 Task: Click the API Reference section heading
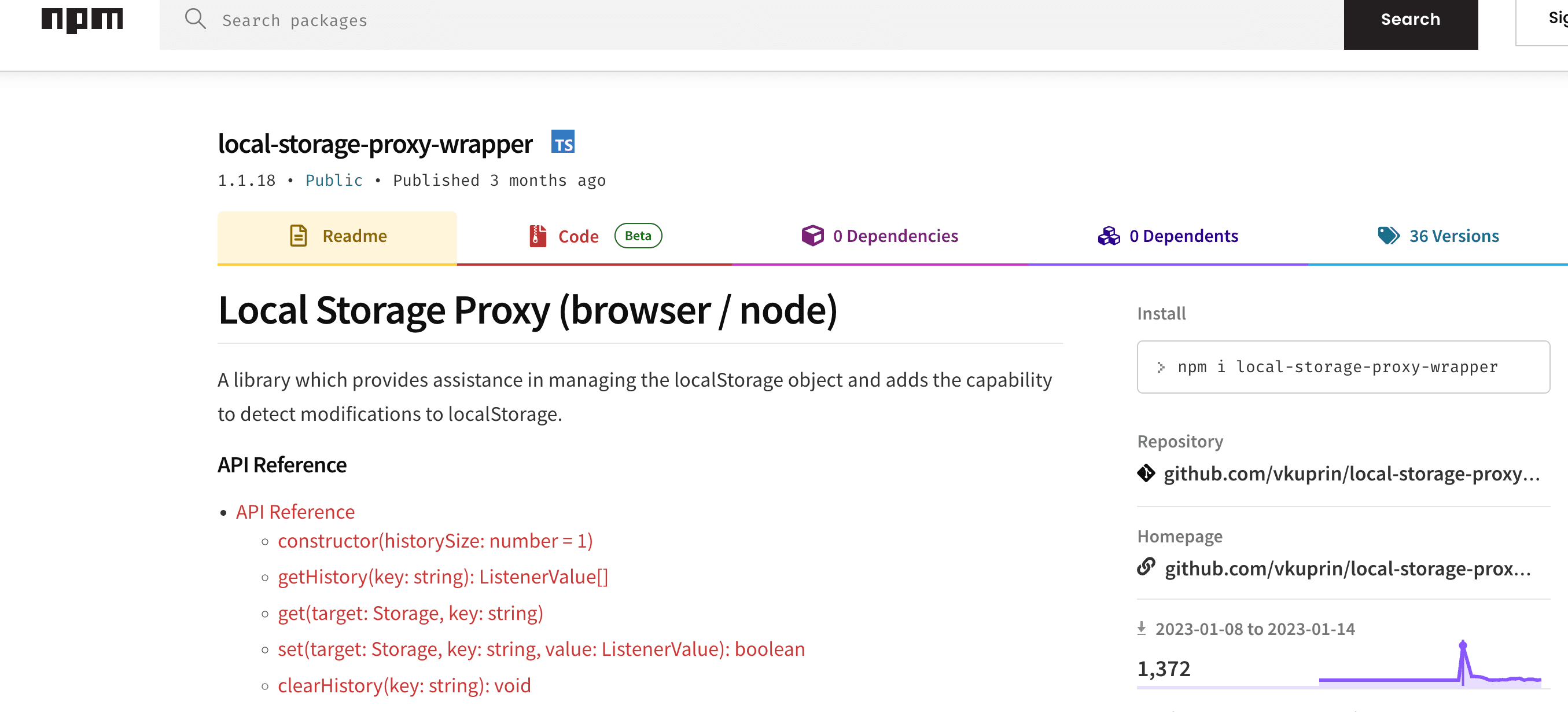click(282, 465)
